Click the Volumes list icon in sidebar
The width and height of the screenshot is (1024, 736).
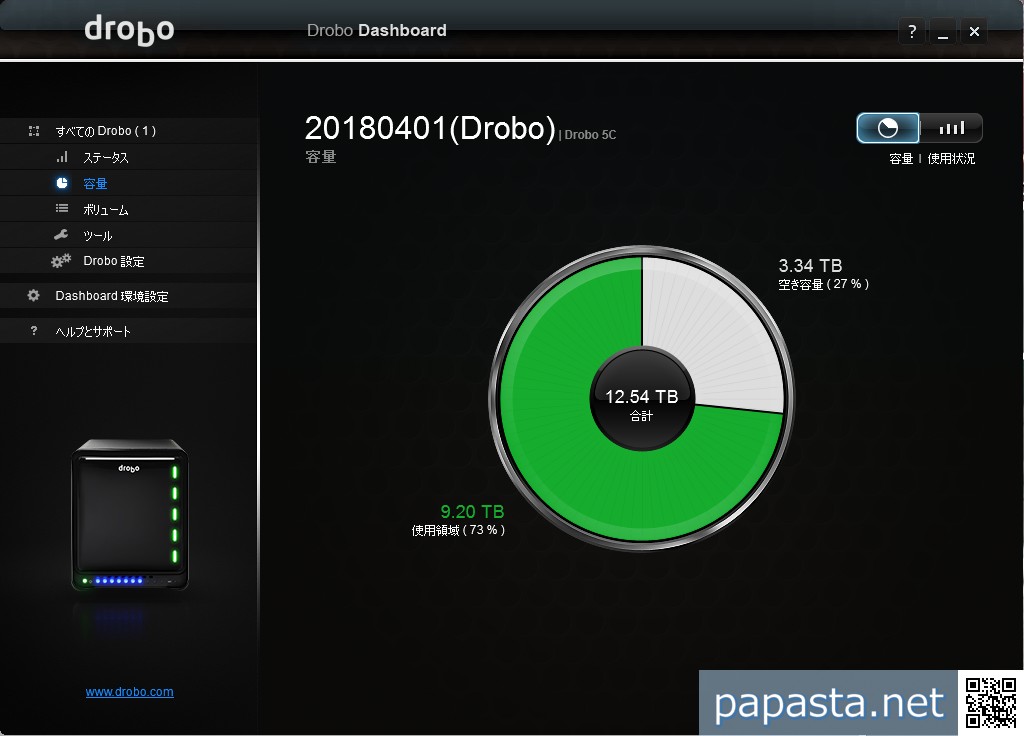(62, 209)
